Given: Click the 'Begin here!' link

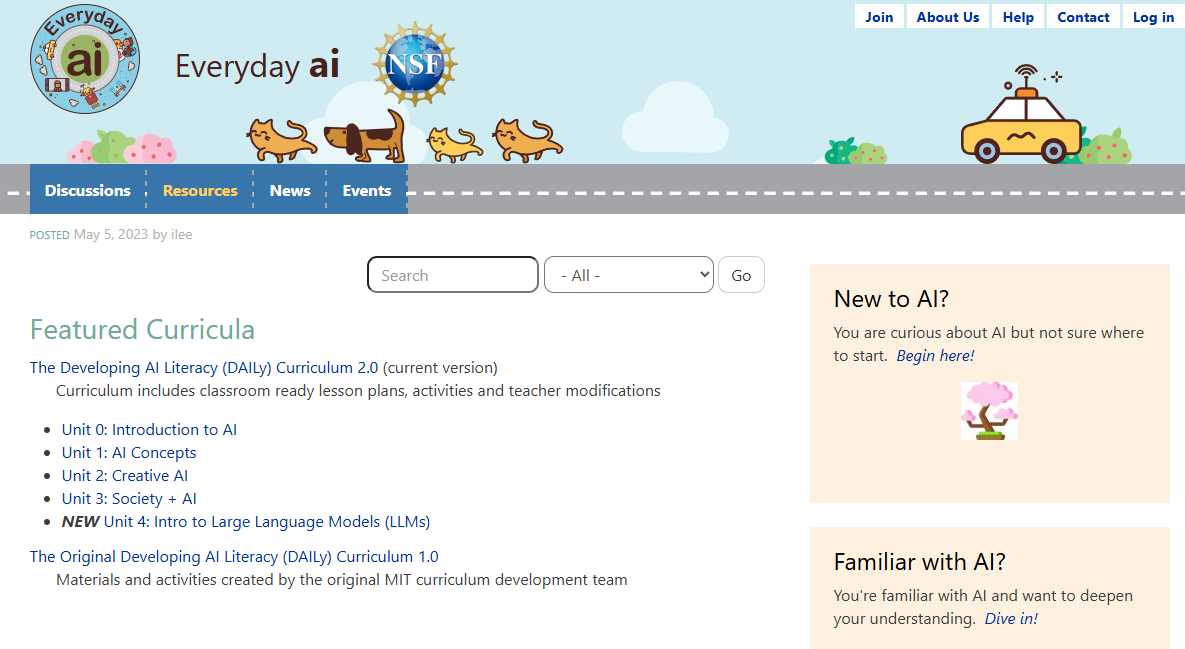Looking at the screenshot, I should coord(935,356).
